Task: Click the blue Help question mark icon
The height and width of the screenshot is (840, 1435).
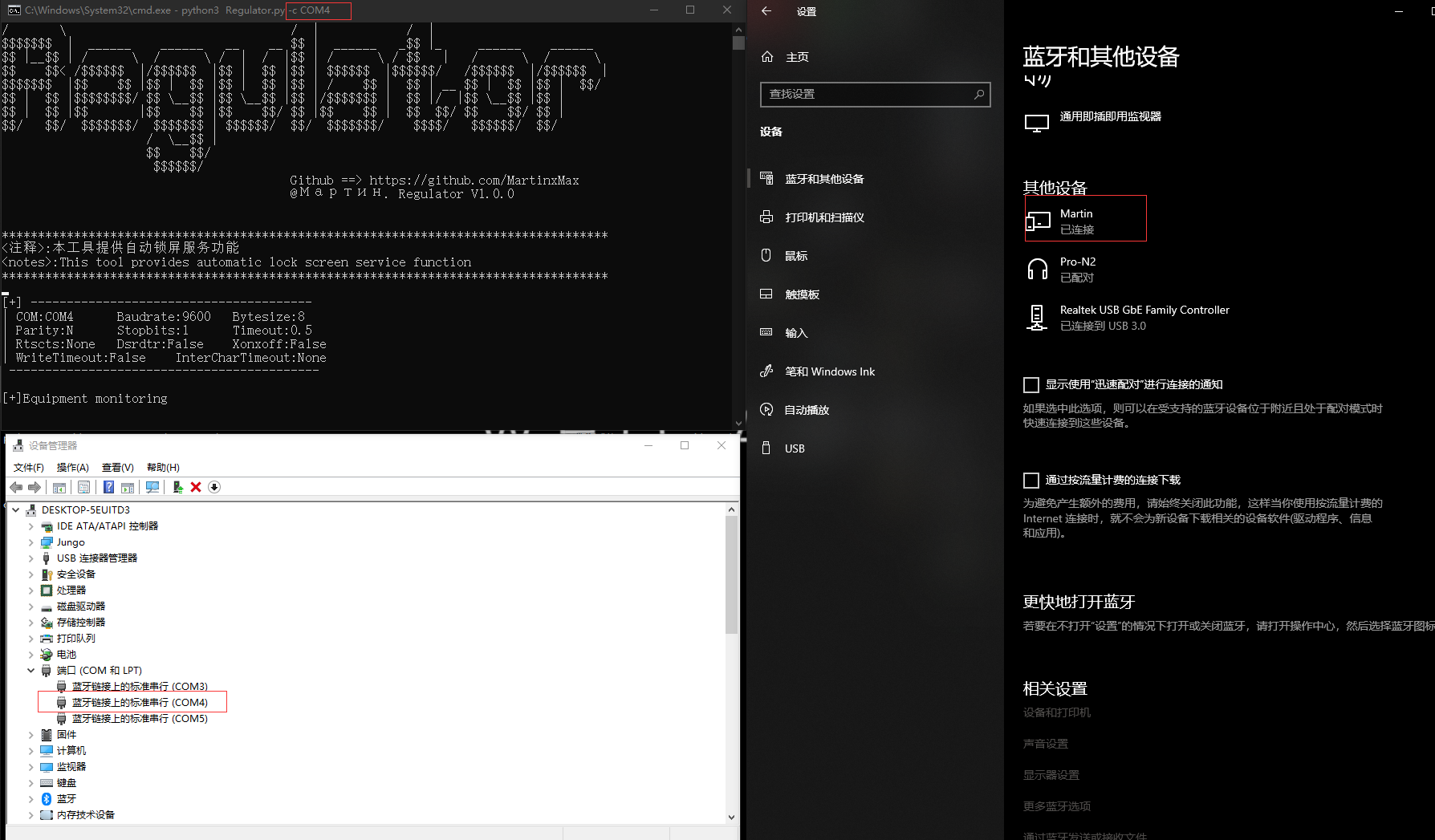Action: 108,487
